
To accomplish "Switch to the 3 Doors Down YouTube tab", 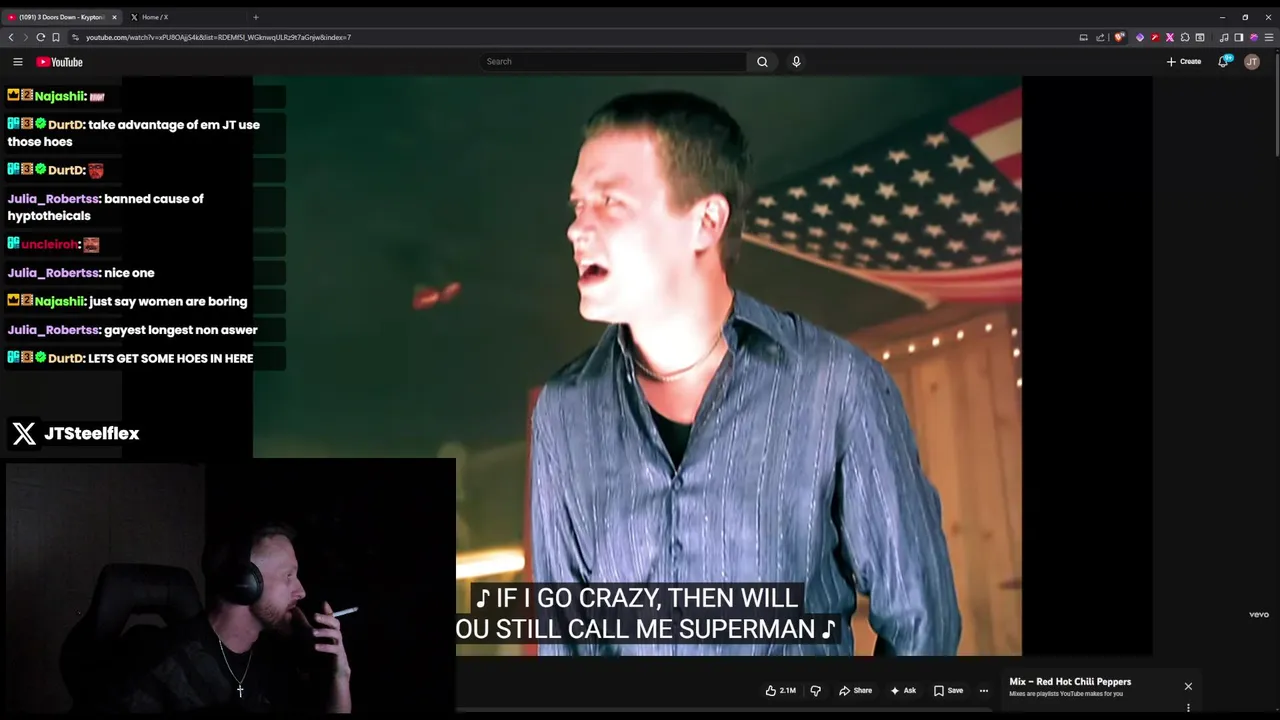I will tap(60, 17).
